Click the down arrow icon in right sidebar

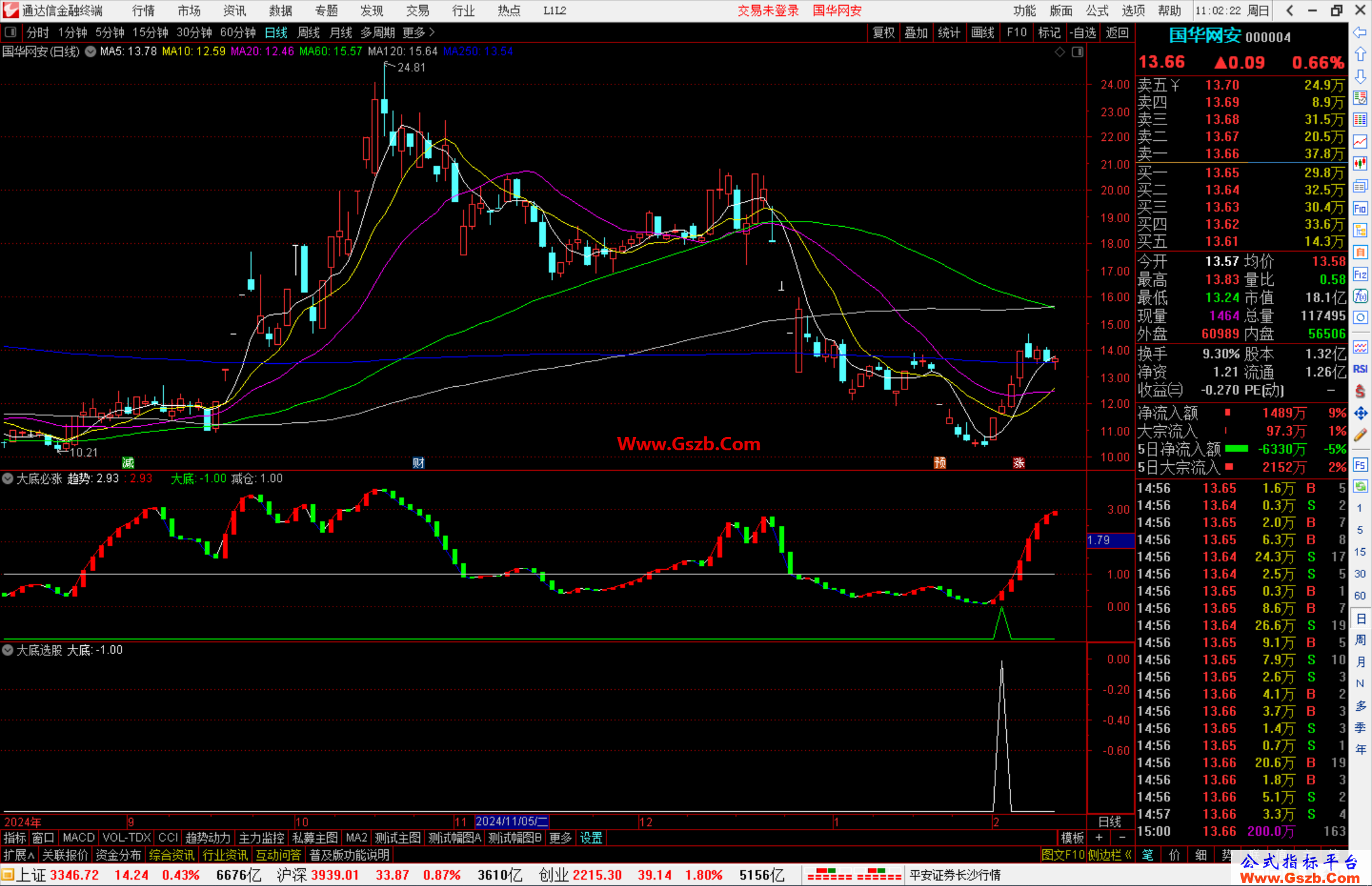pos(1360,76)
